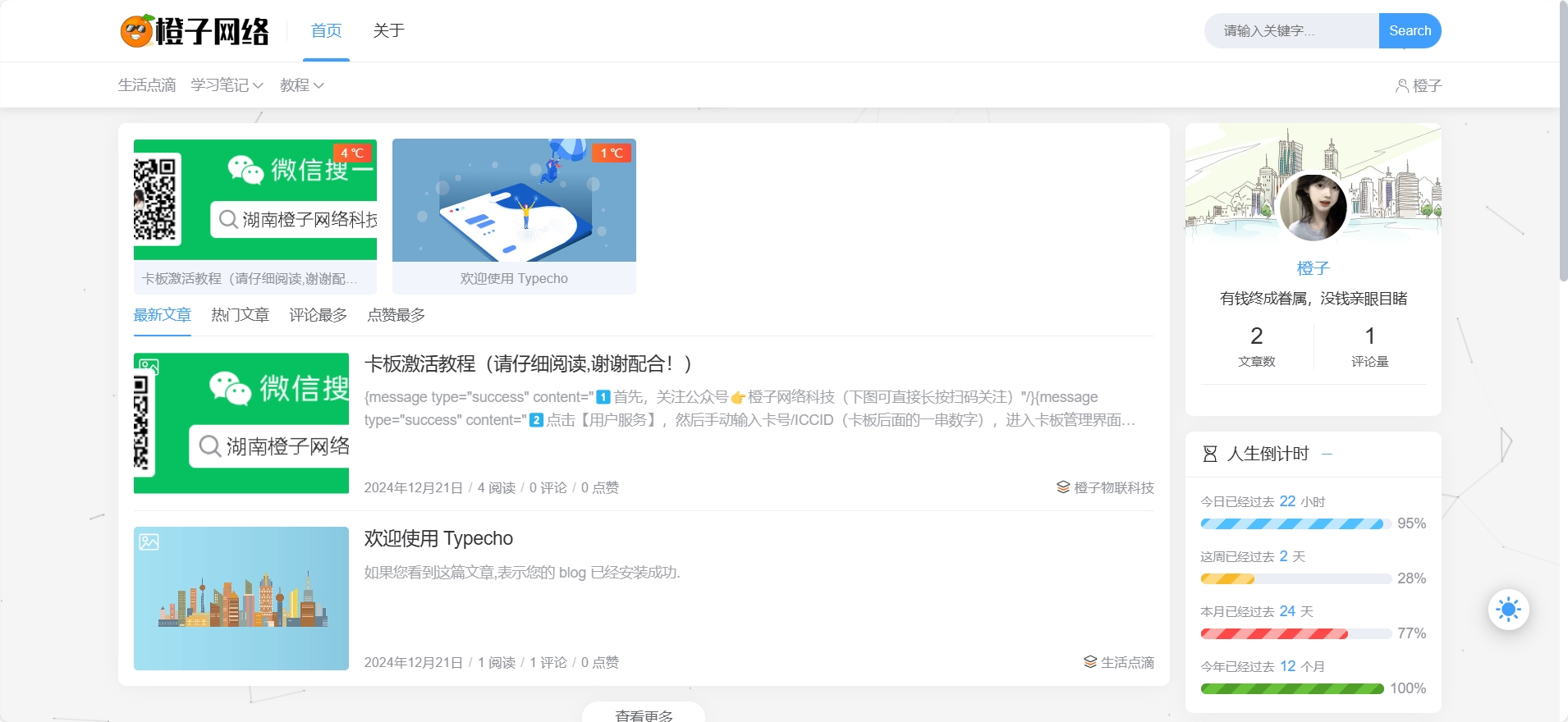1568x722 pixels.
Task: Click the 查看更多 load more button
Action: [644, 713]
